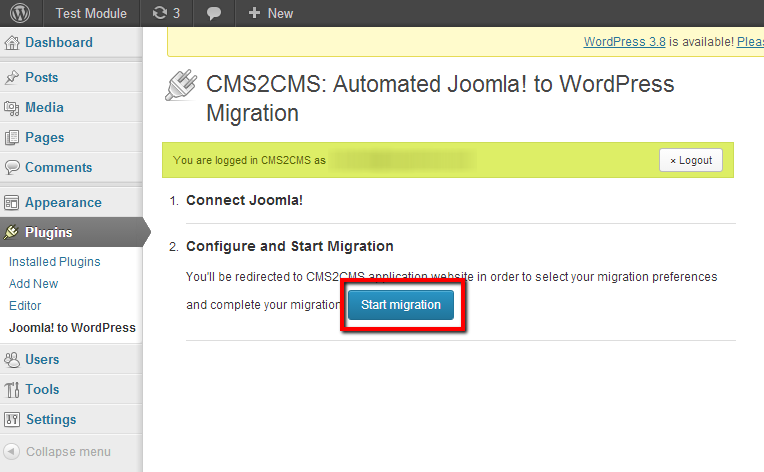Open Test Module site name
This screenshot has height=472, width=764.
(91, 13)
